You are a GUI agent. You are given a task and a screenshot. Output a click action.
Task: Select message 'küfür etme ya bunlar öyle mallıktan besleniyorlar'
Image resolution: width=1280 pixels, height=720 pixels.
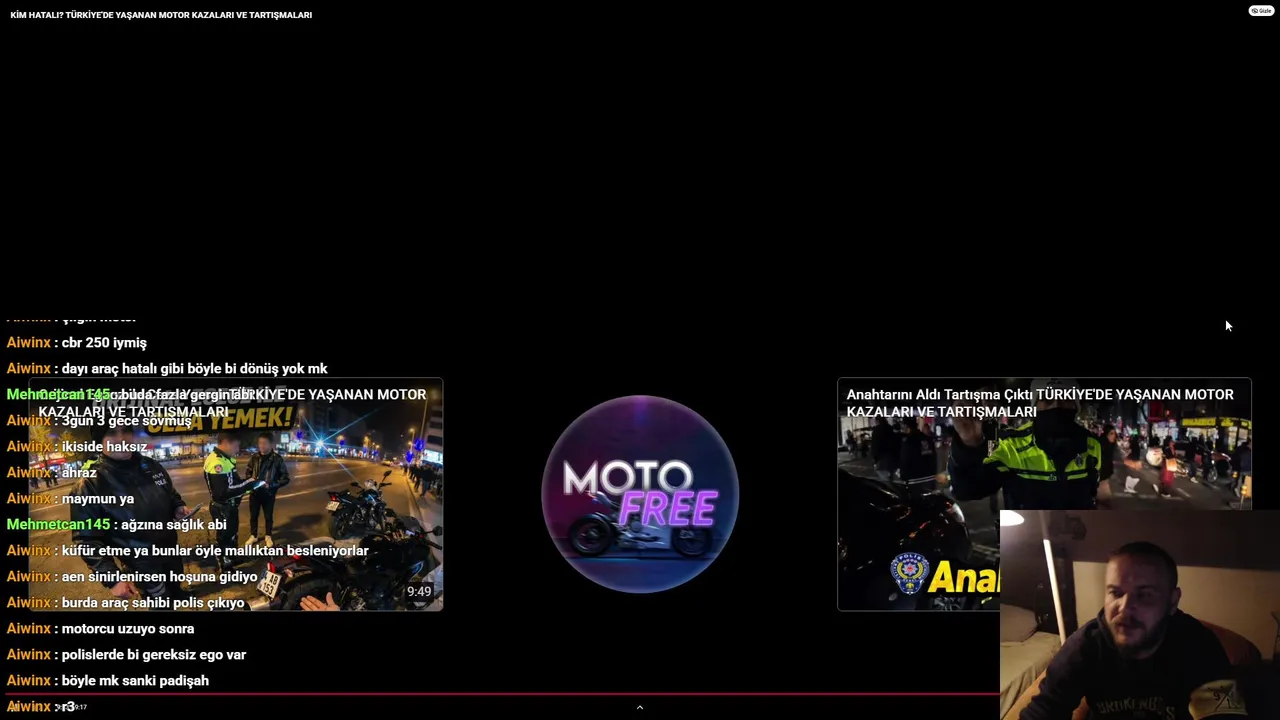point(215,551)
